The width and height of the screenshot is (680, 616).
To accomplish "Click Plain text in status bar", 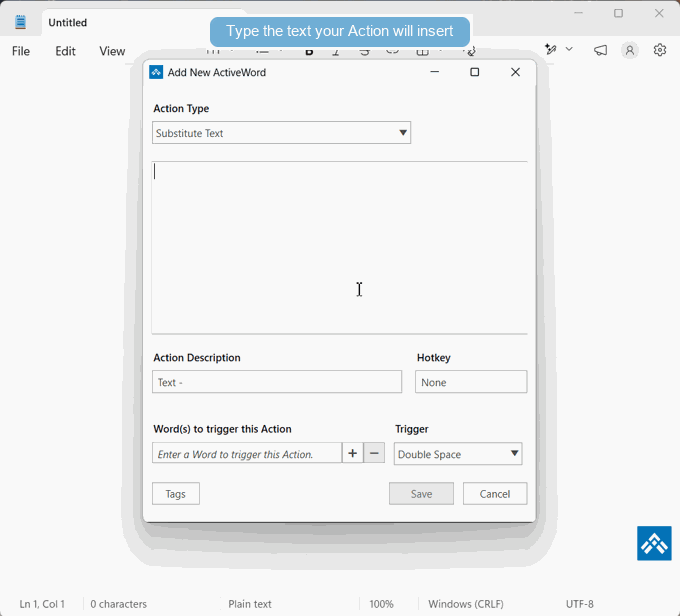I will [250, 604].
